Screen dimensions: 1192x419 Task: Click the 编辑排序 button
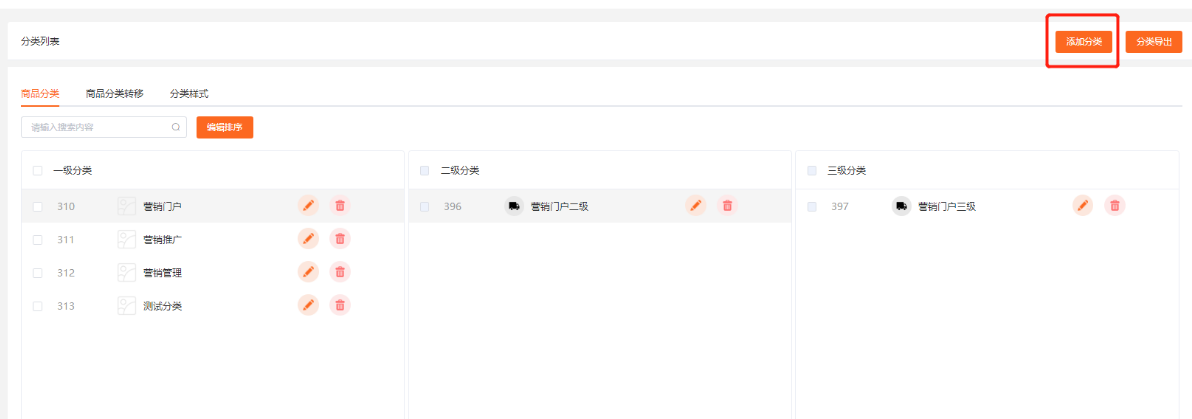point(224,127)
